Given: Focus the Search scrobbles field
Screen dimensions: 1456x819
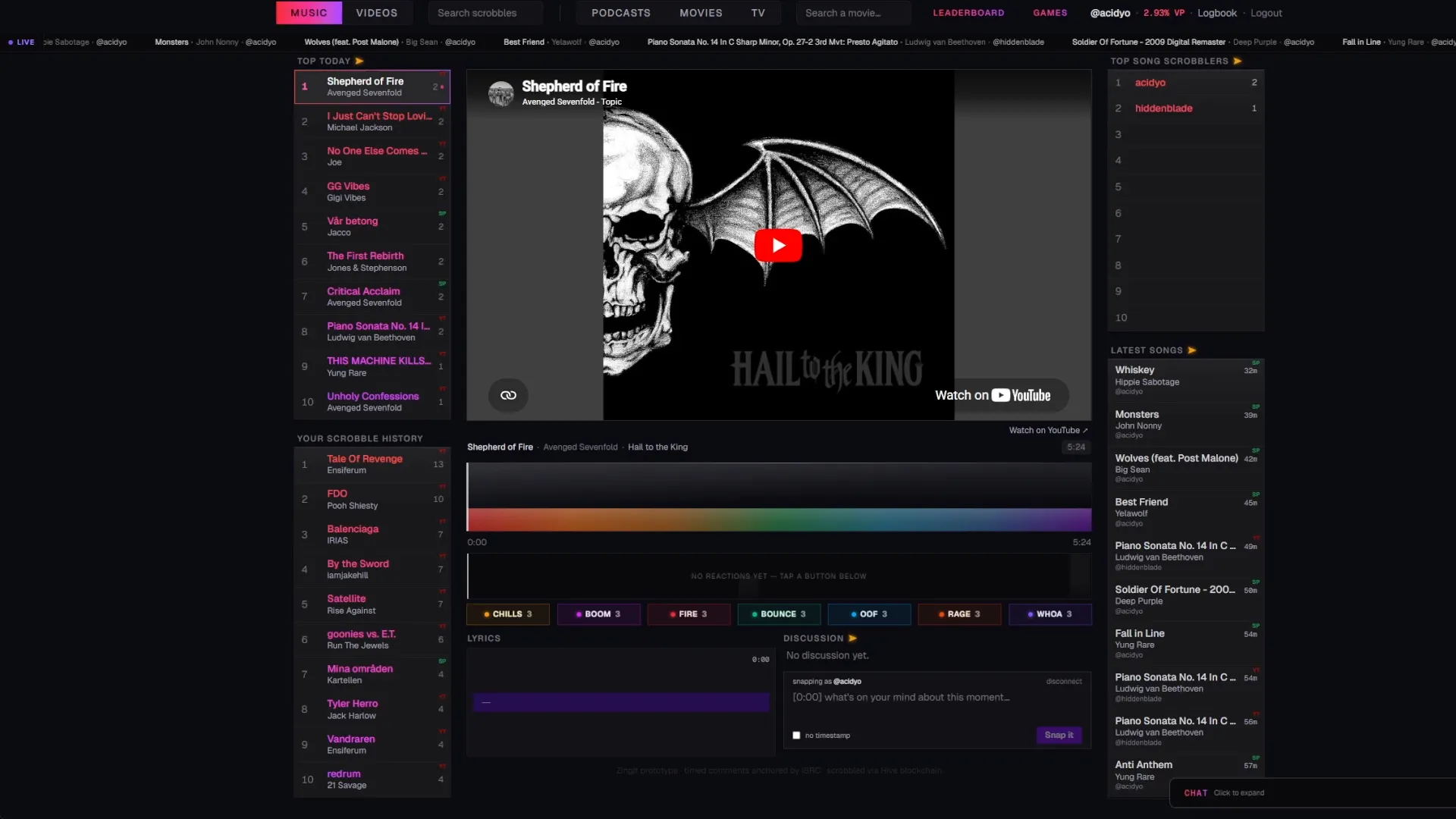Looking at the screenshot, I should tap(485, 13).
